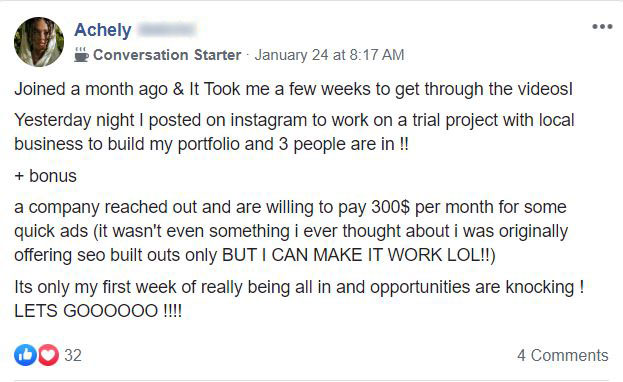The width and height of the screenshot is (623, 382).
Task: Show the 32 reactions count list
Action: 73,355
